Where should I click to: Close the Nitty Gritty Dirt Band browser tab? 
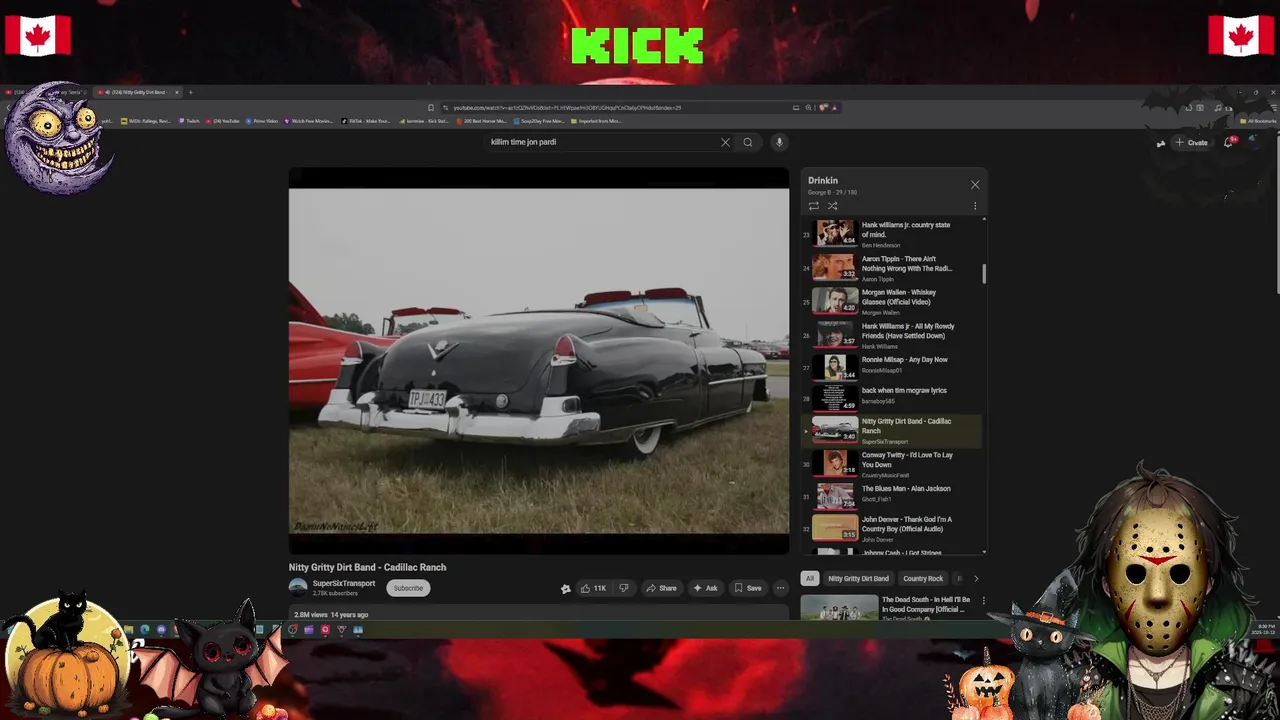[x=177, y=92]
